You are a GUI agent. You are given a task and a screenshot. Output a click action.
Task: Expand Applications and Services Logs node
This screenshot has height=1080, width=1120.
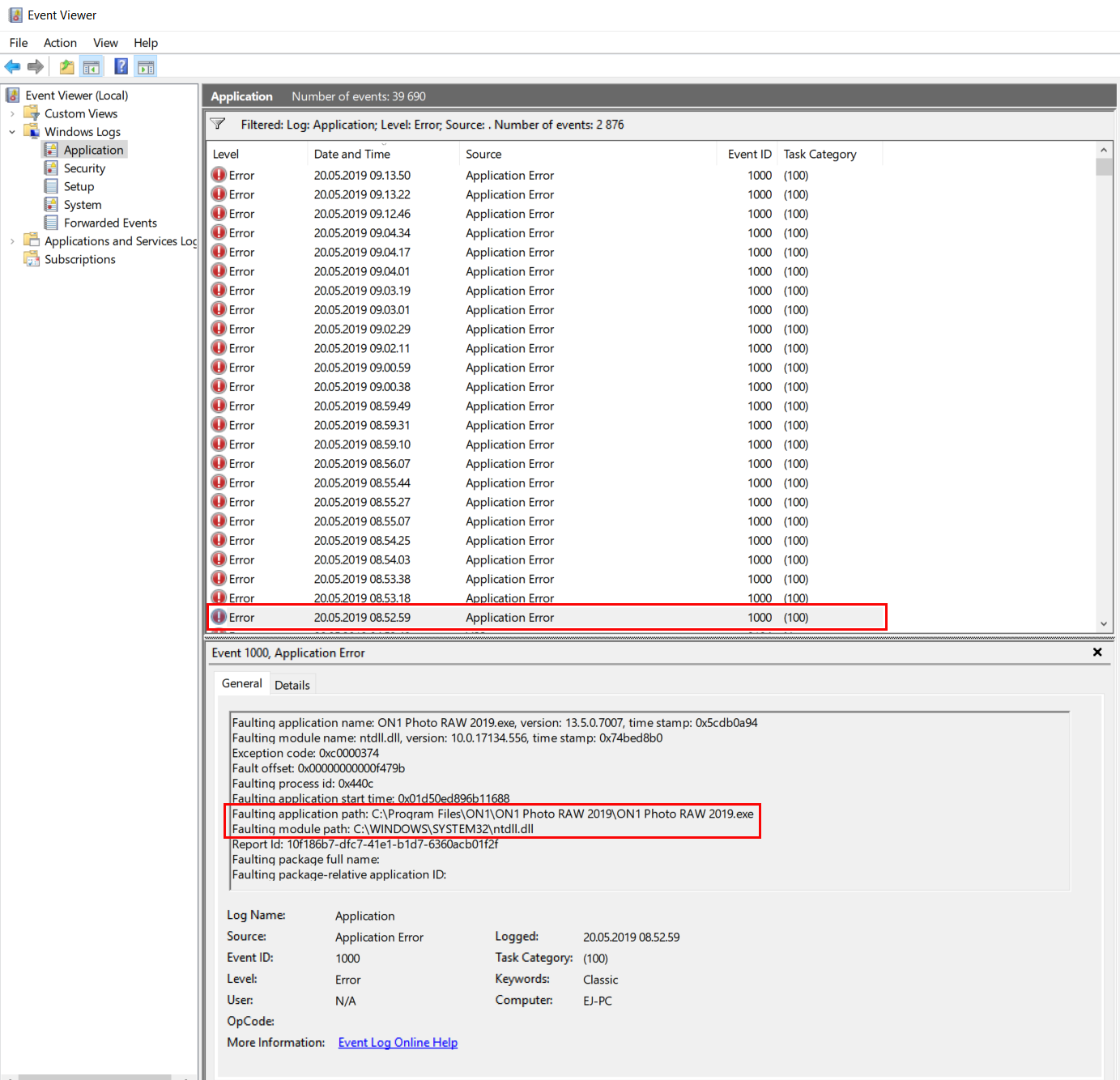click(x=12, y=241)
